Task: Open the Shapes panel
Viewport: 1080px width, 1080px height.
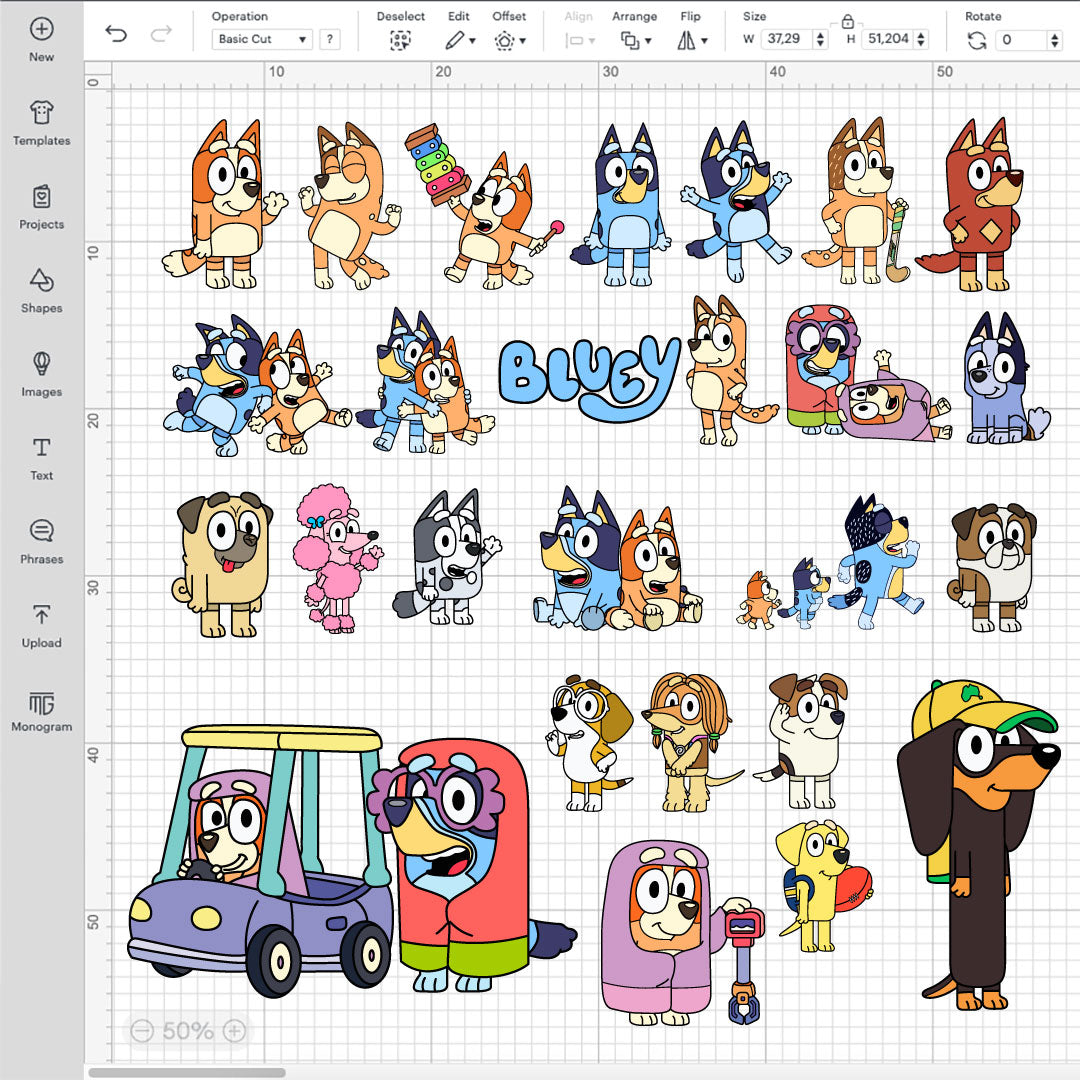Action: click(x=41, y=291)
